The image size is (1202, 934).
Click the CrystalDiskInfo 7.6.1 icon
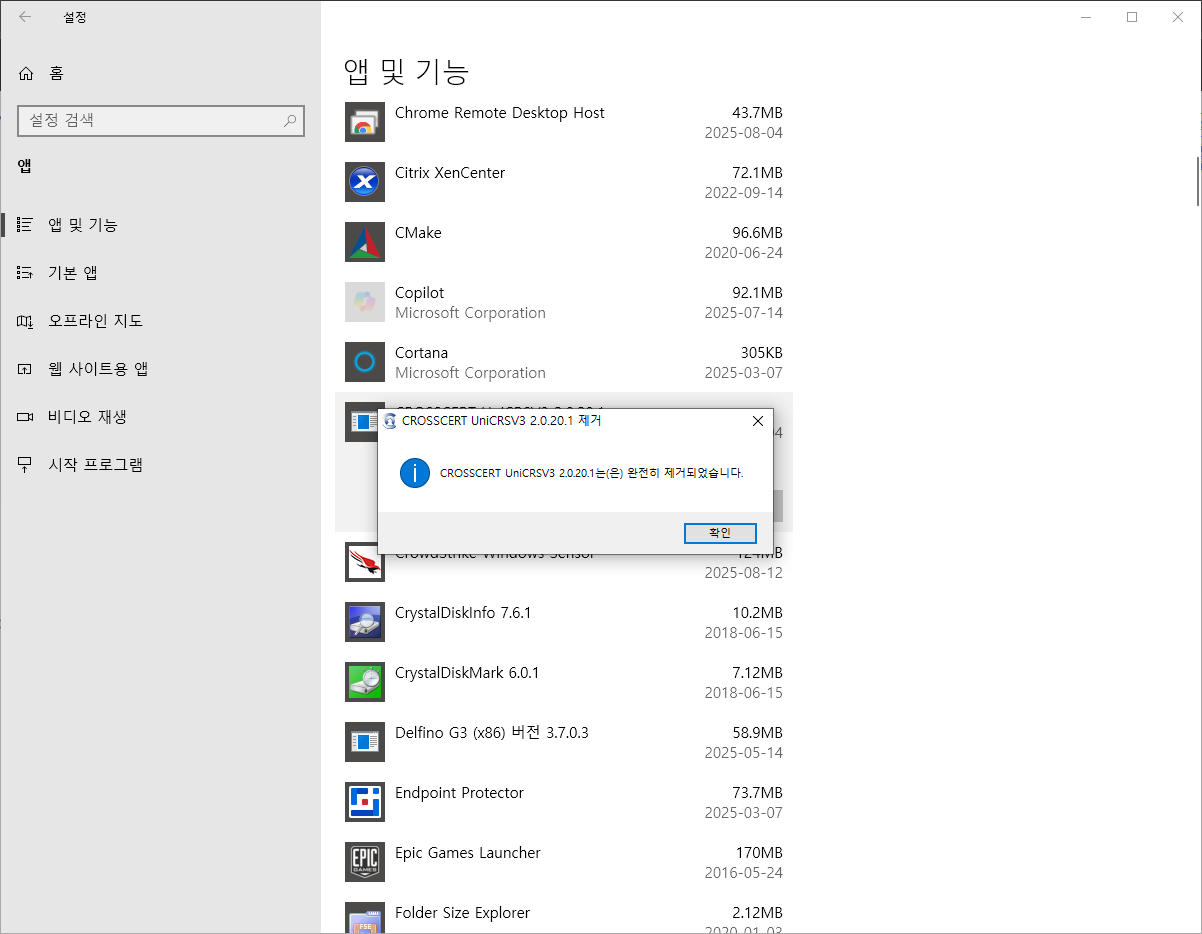[x=364, y=622]
